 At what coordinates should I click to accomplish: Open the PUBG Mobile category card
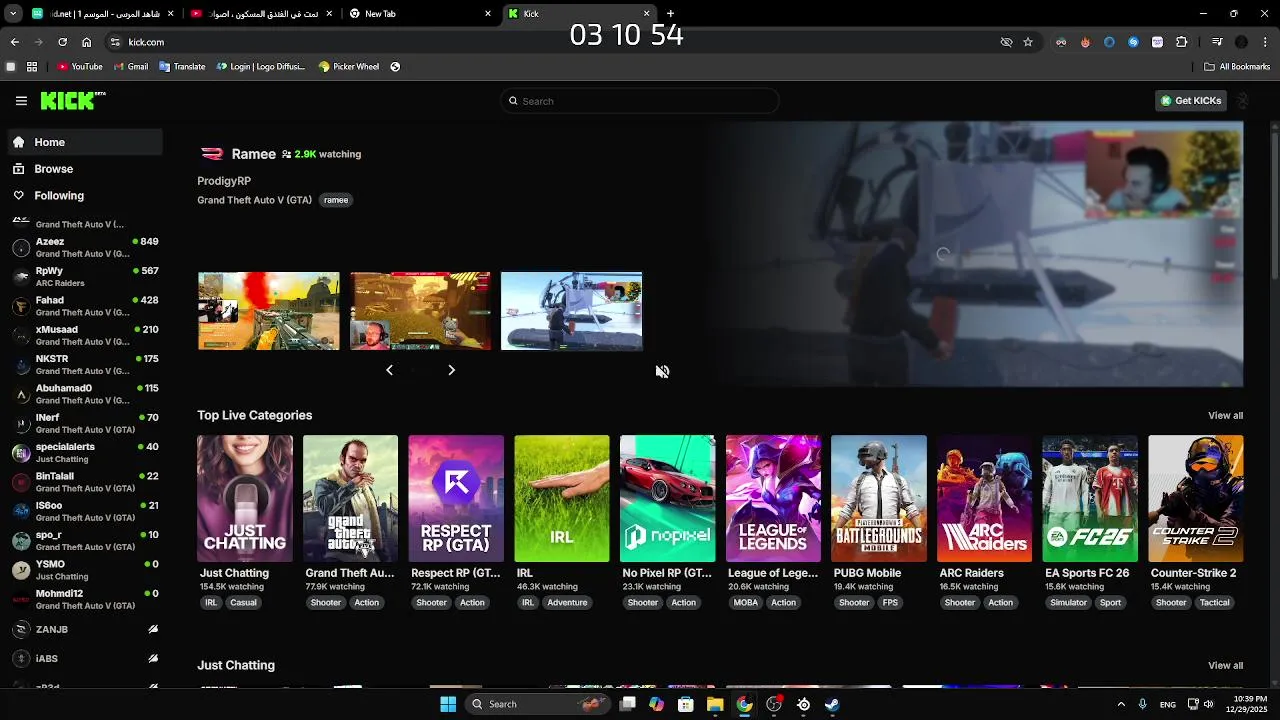[879, 498]
